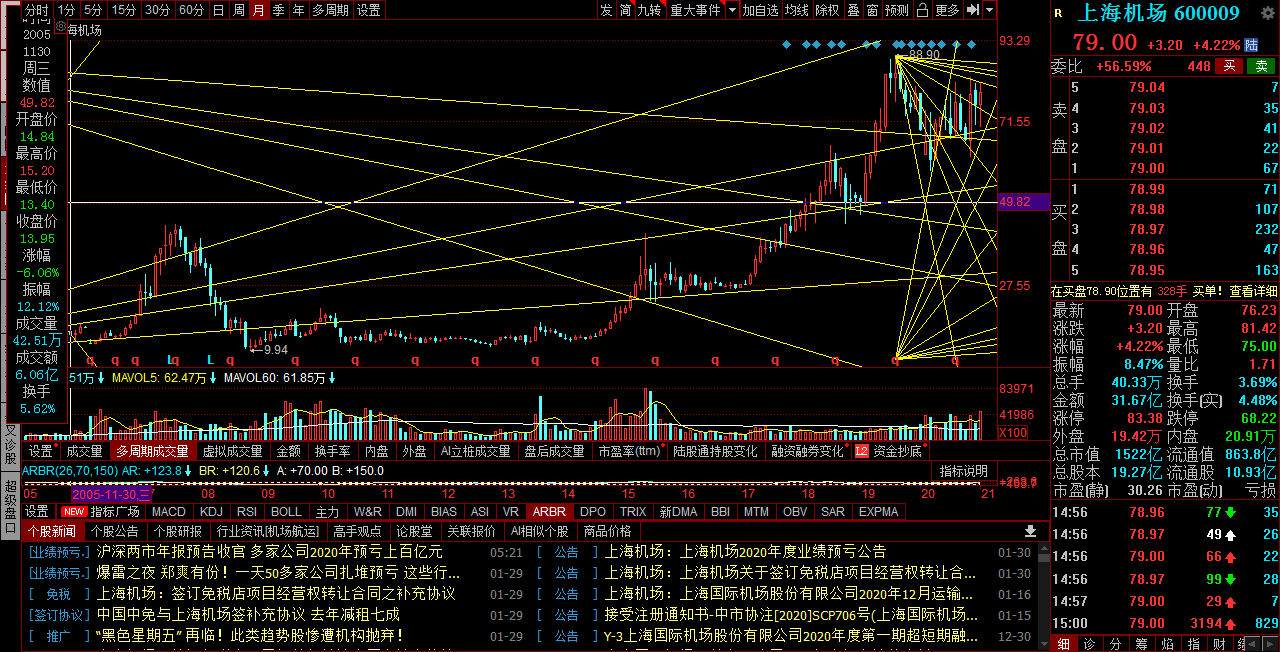Toggle 预测 prediction mode
Screen dimensions: 1280x652
897,10
